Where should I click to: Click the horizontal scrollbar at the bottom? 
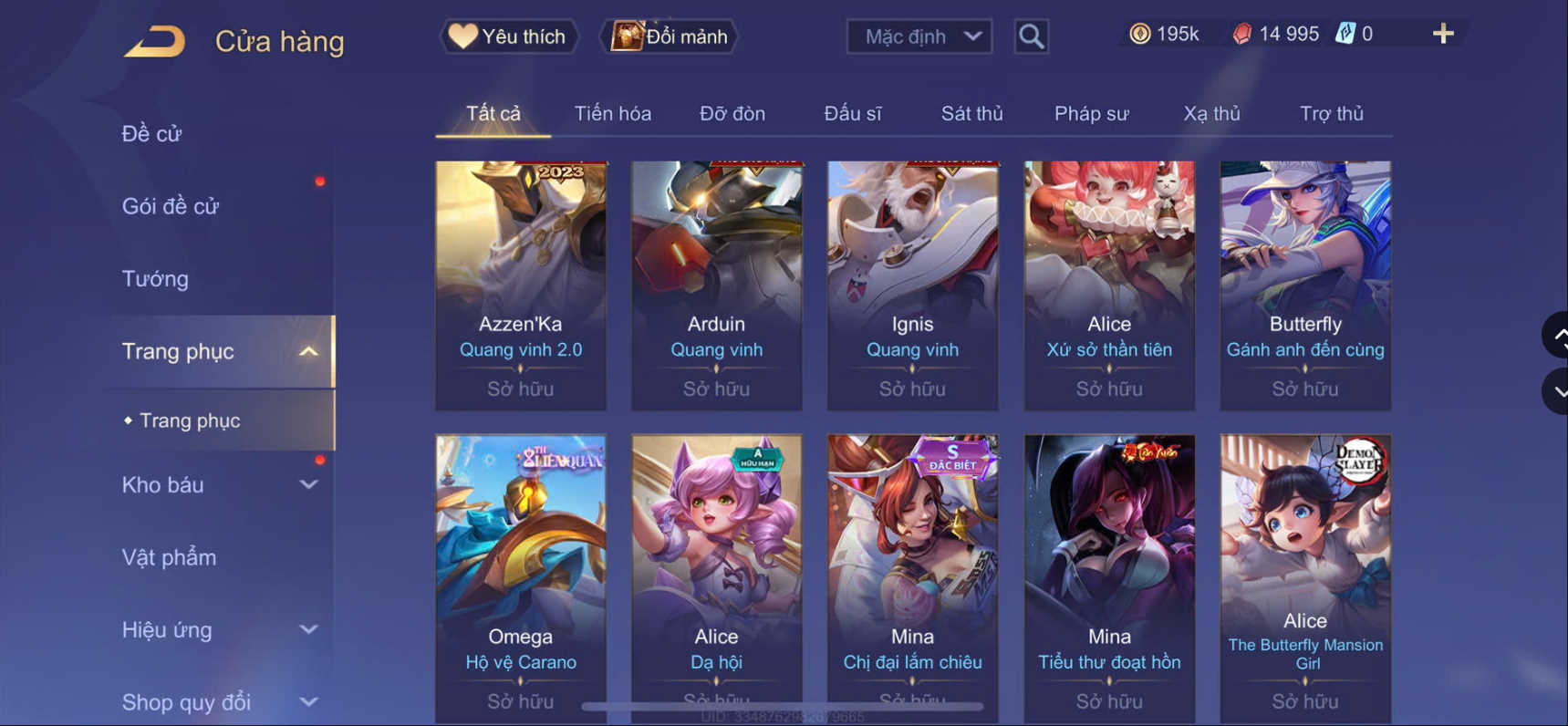[x=783, y=706]
